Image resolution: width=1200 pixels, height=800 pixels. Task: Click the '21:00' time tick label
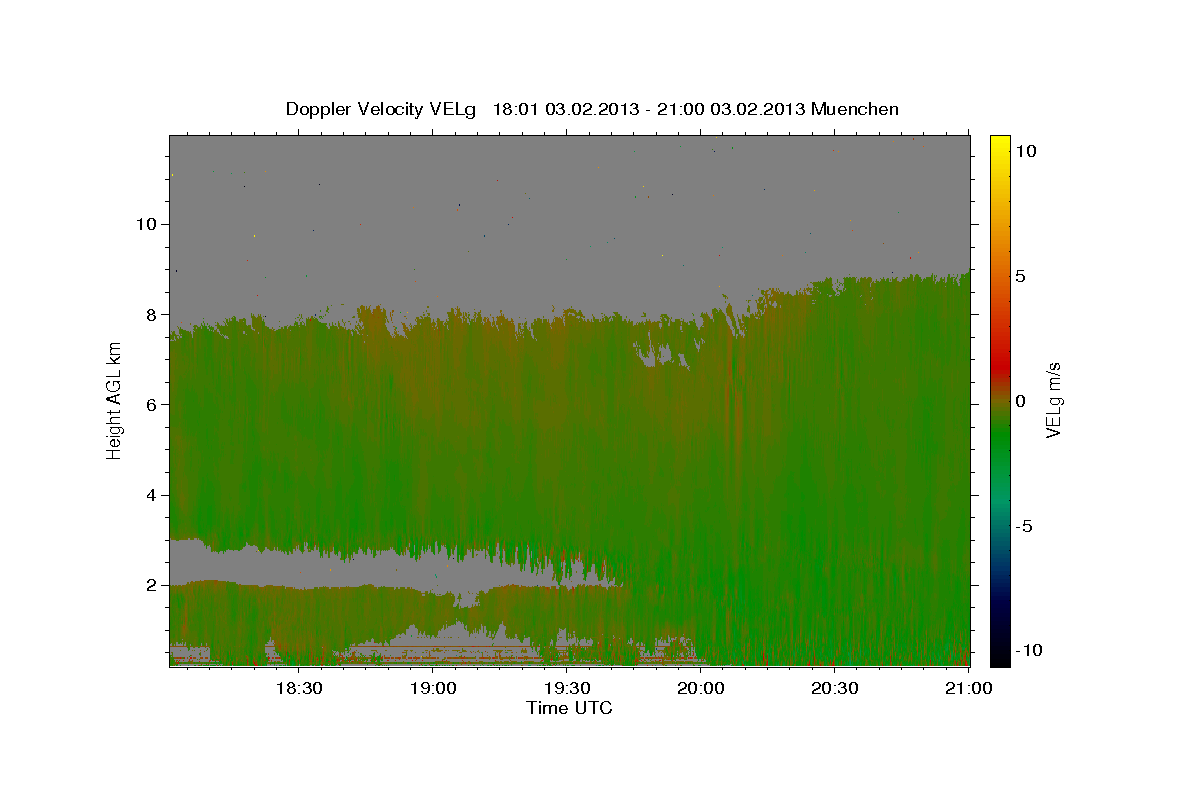point(969,688)
